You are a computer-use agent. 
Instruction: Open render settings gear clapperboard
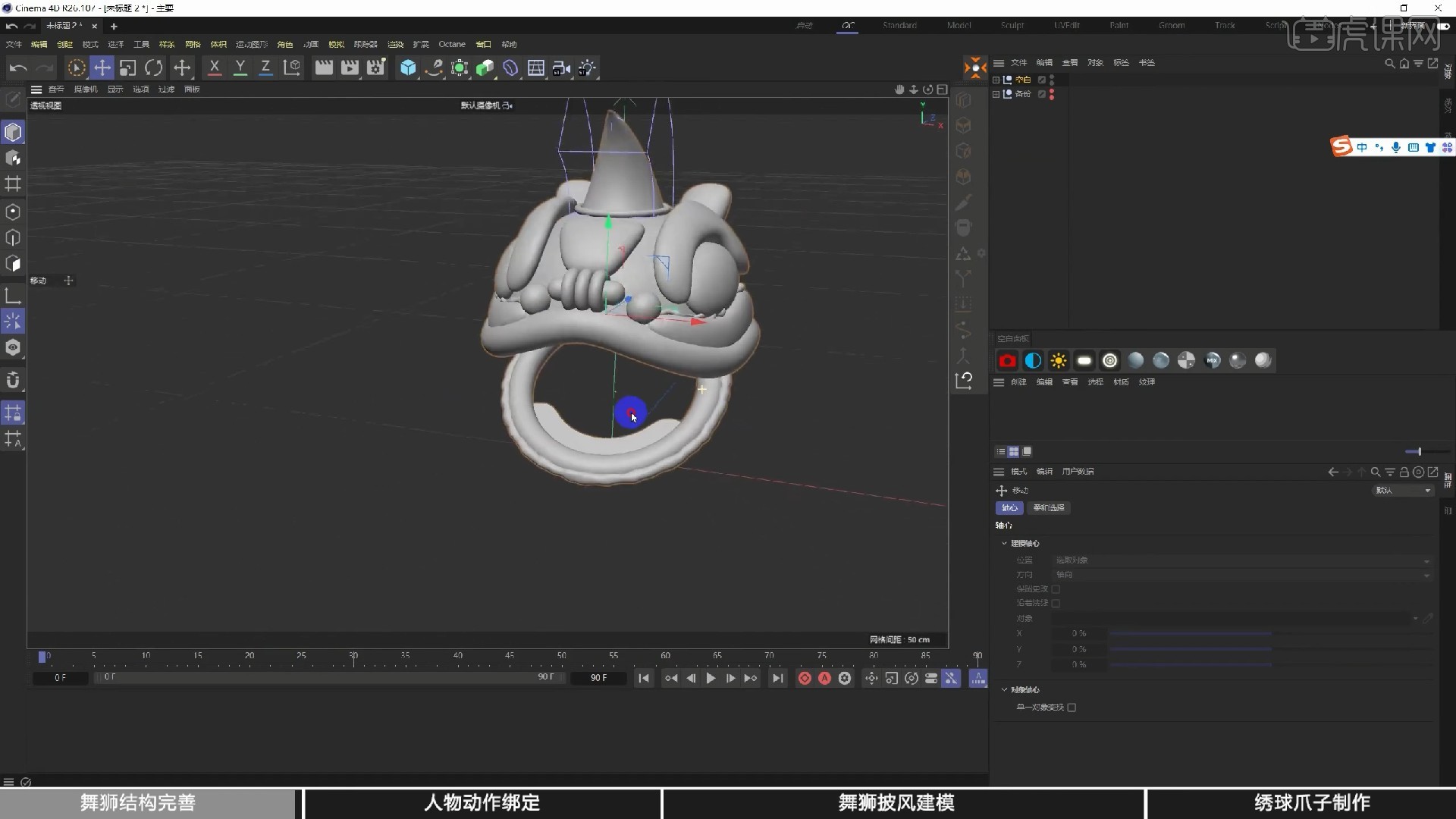[x=376, y=68]
